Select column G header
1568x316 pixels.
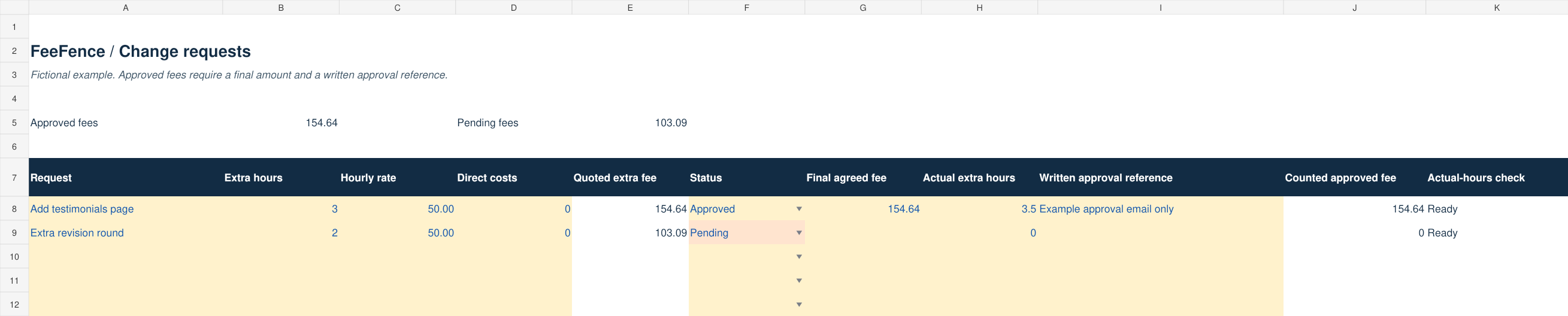pos(863,7)
